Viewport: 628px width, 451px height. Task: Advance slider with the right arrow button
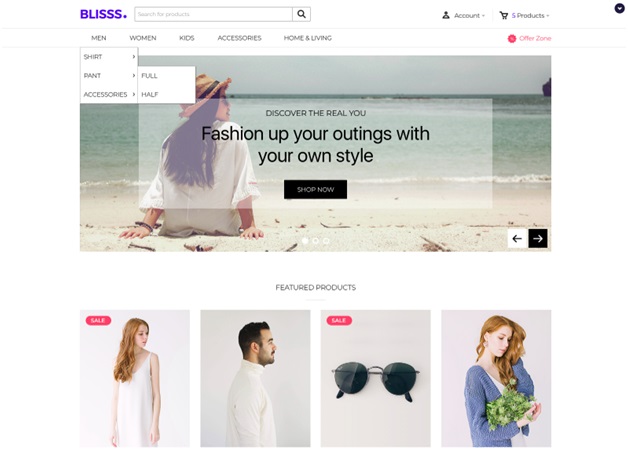click(538, 239)
